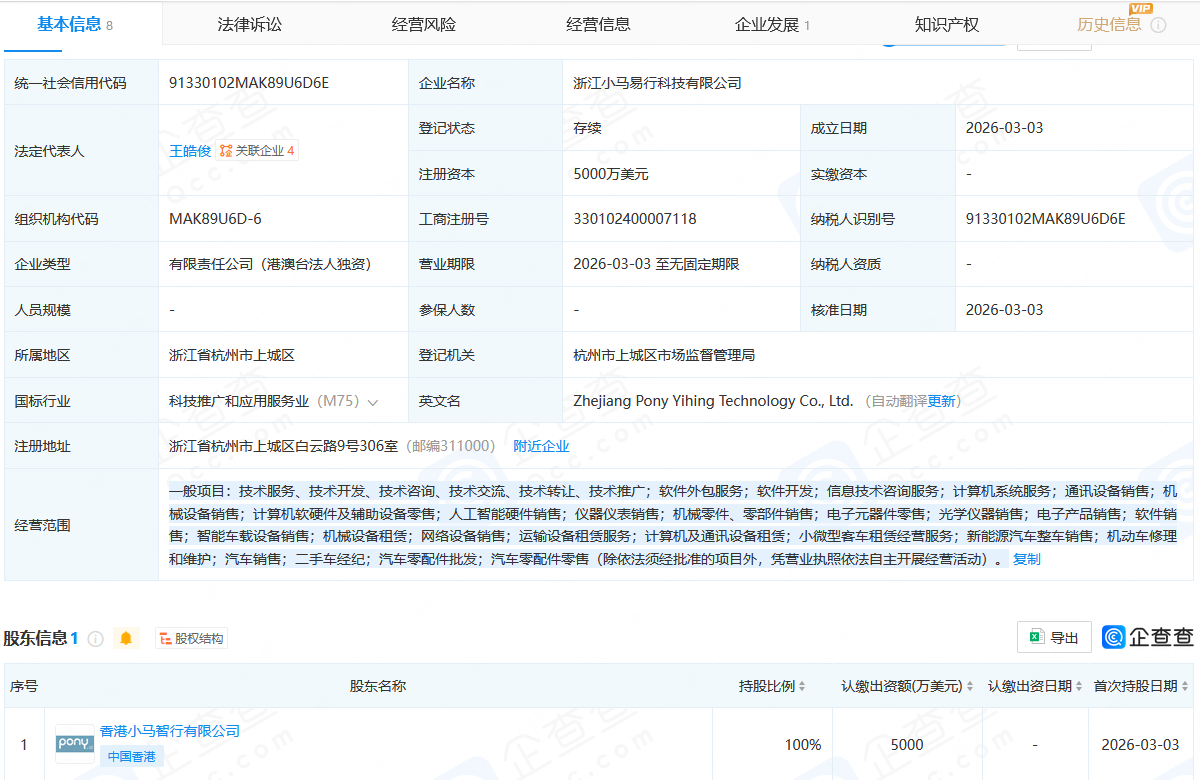The width and height of the screenshot is (1200, 780).
Task: Open the 知识产权 tab
Action: click(946, 24)
